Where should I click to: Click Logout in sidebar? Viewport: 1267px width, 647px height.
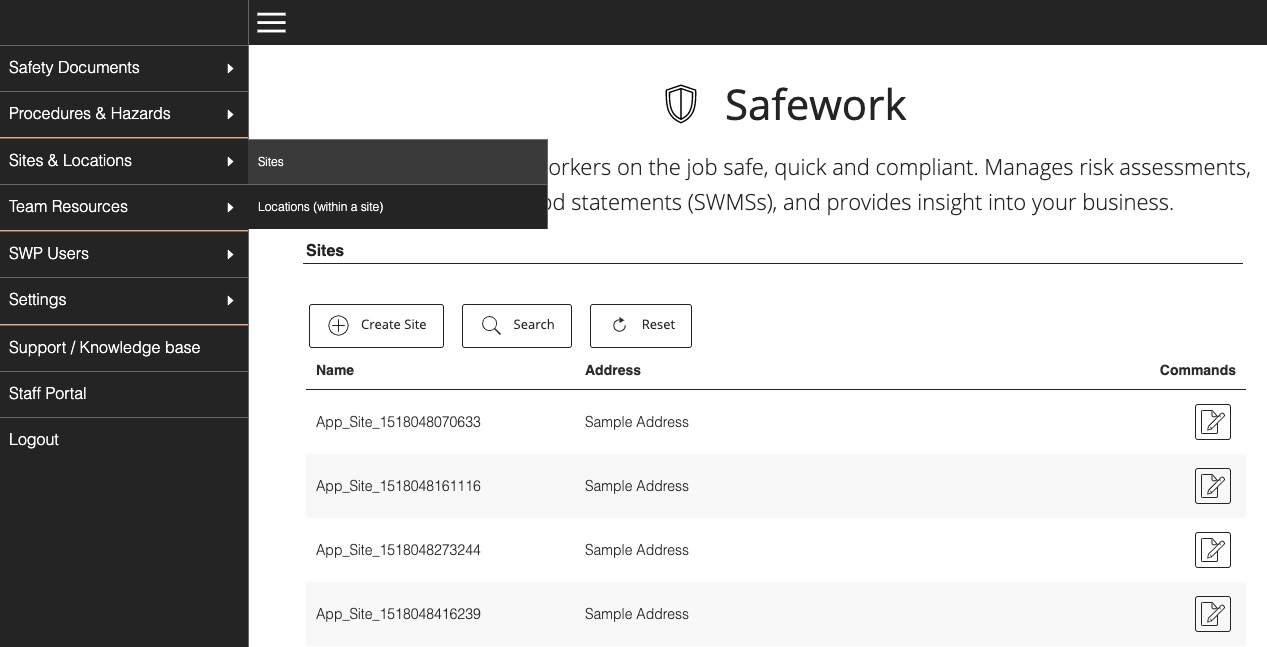[124, 440]
